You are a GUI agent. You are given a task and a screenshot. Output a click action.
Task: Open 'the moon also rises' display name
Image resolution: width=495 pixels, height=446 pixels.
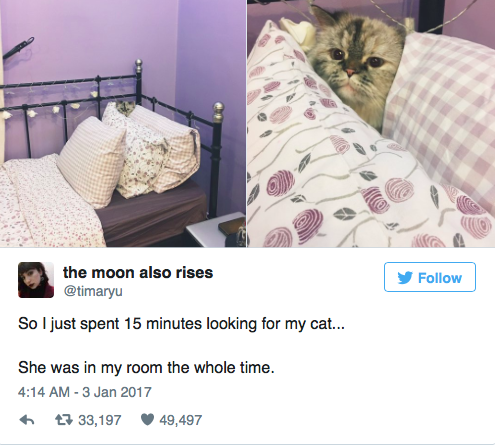tap(138, 272)
